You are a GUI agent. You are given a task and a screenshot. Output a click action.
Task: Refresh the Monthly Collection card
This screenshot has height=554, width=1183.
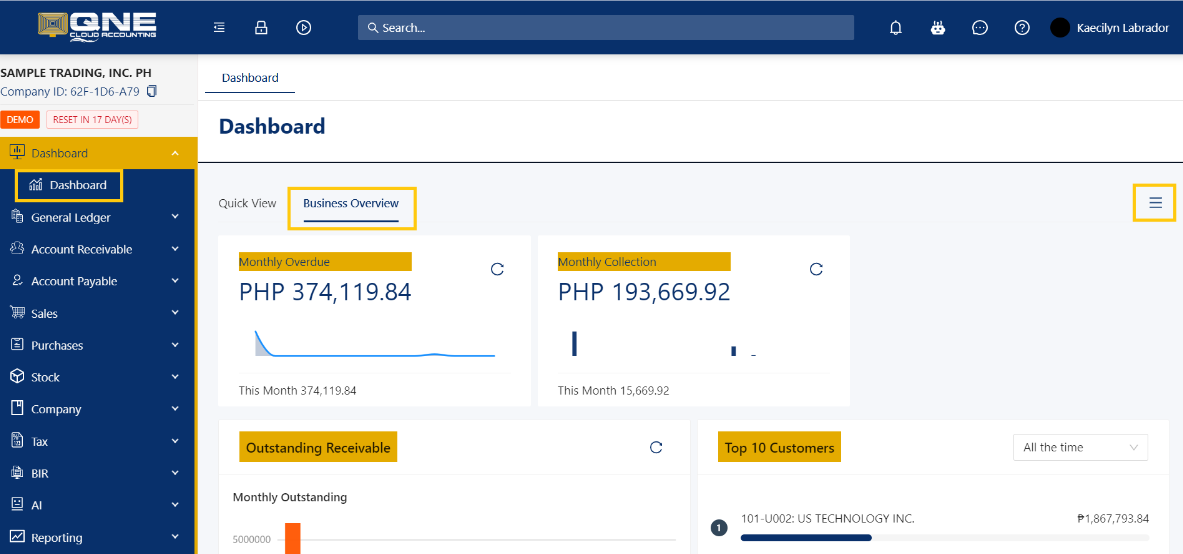(x=816, y=269)
